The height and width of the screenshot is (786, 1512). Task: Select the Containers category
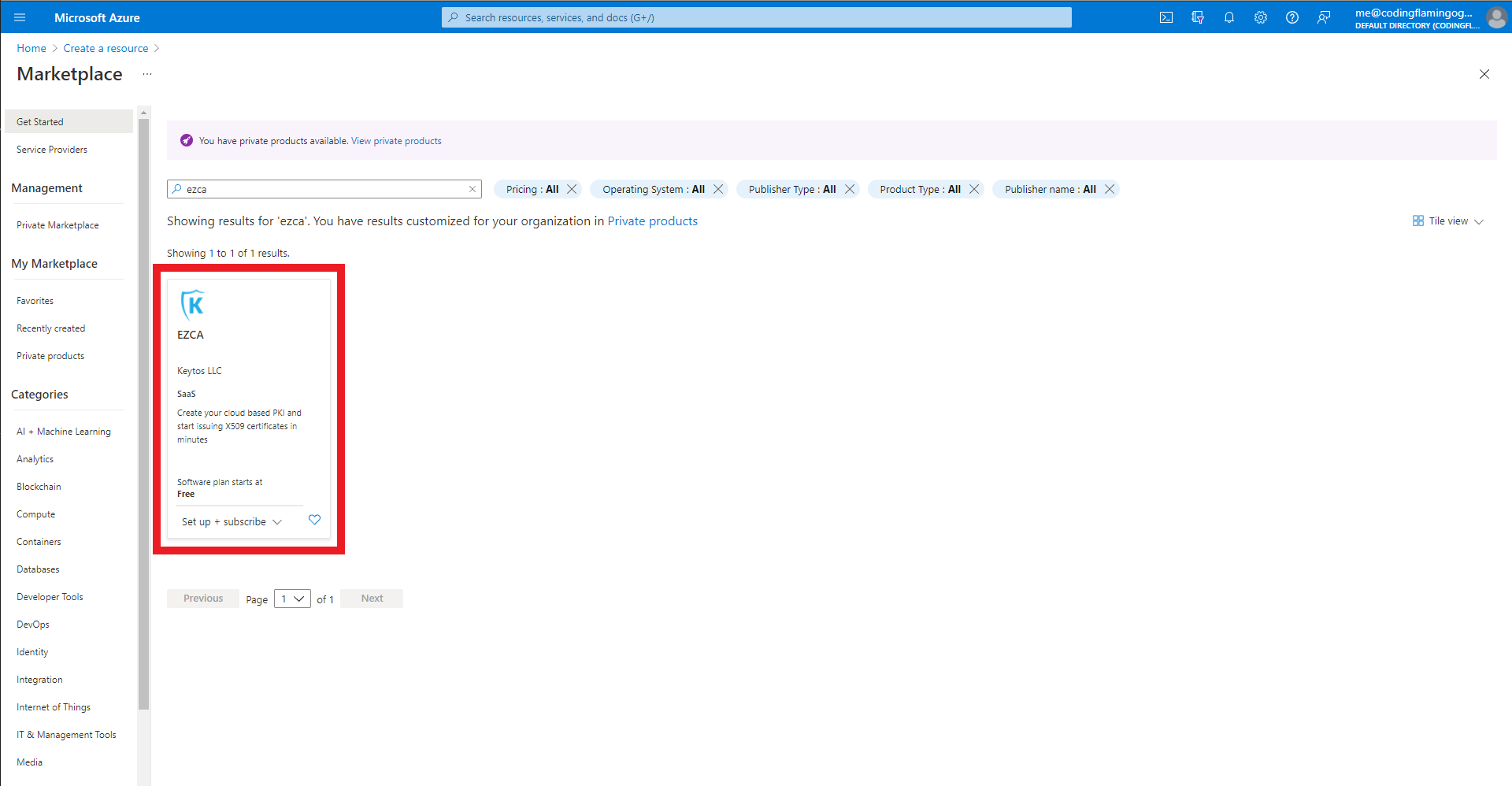39,542
